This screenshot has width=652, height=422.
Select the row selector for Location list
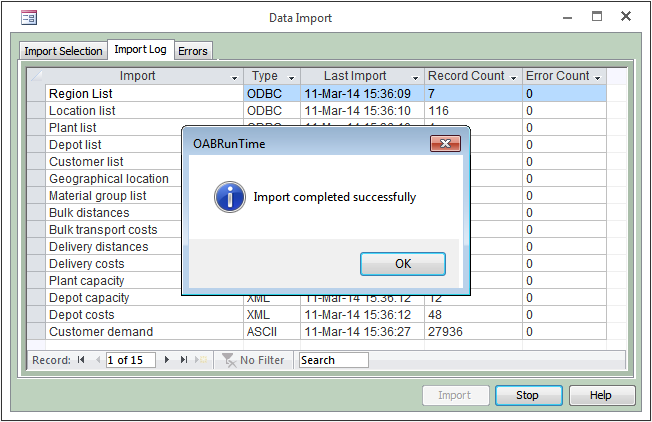pyautogui.click(x=36, y=111)
